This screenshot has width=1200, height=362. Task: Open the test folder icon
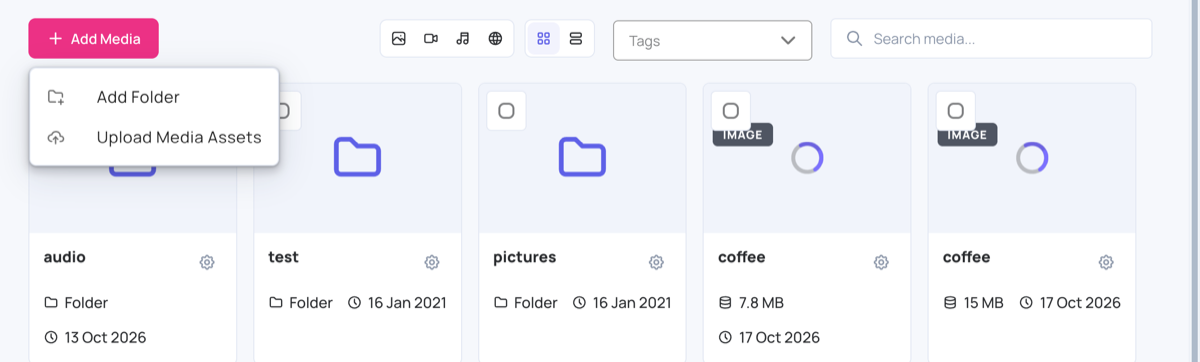coord(357,157)
